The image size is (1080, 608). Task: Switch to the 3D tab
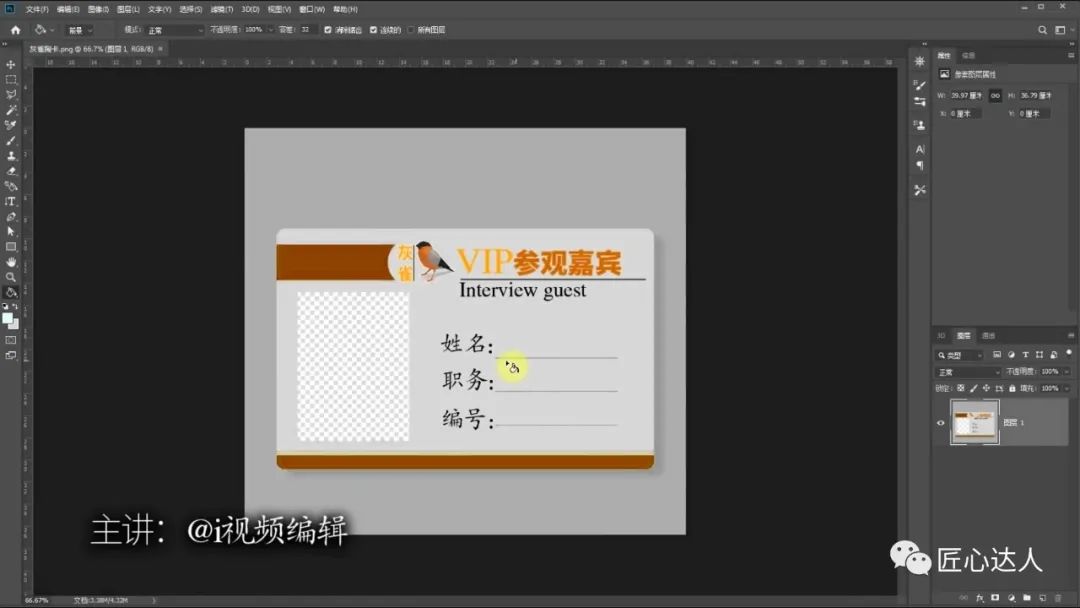(x=941, y=335)
